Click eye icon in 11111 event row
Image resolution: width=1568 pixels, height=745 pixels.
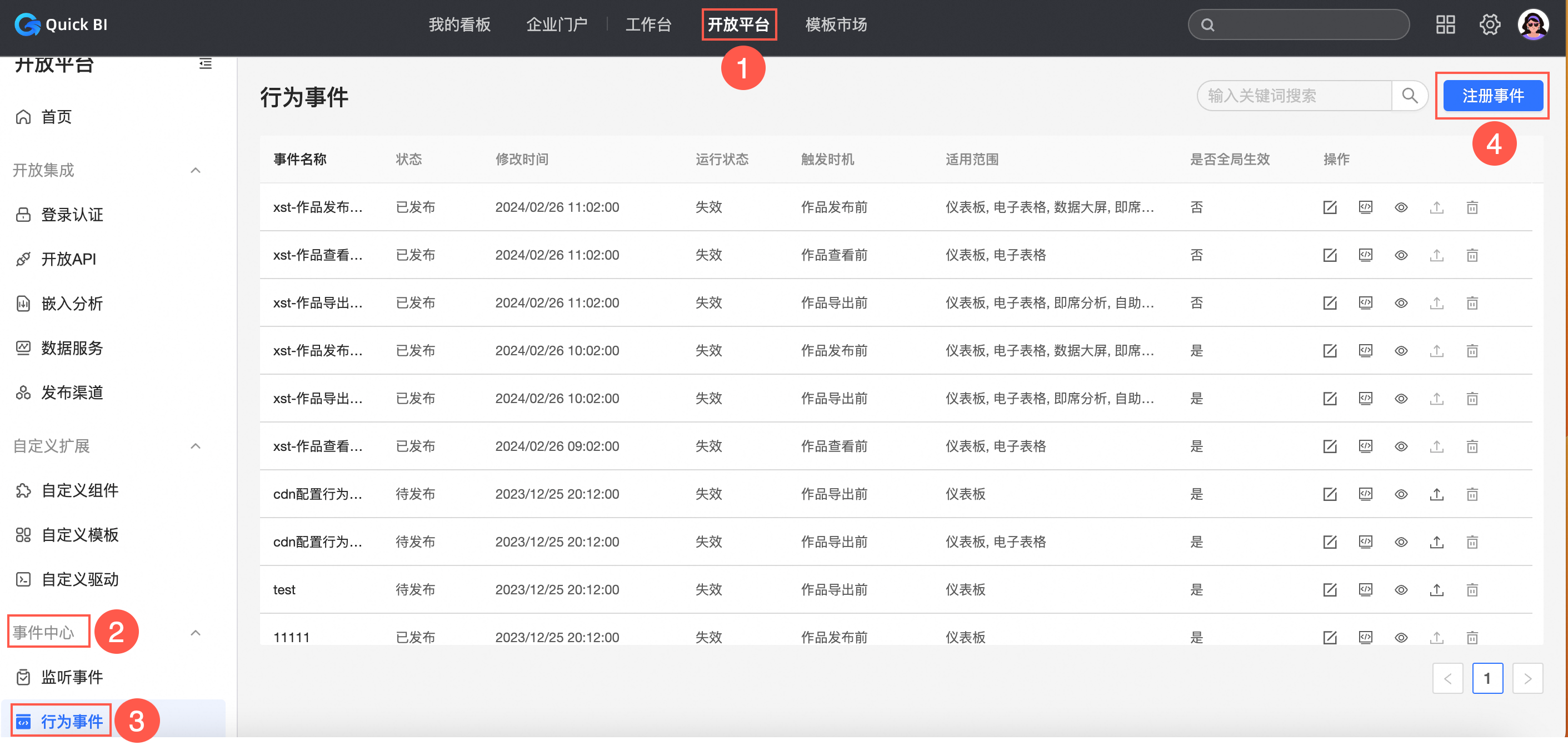click(x=1401, y=637)
